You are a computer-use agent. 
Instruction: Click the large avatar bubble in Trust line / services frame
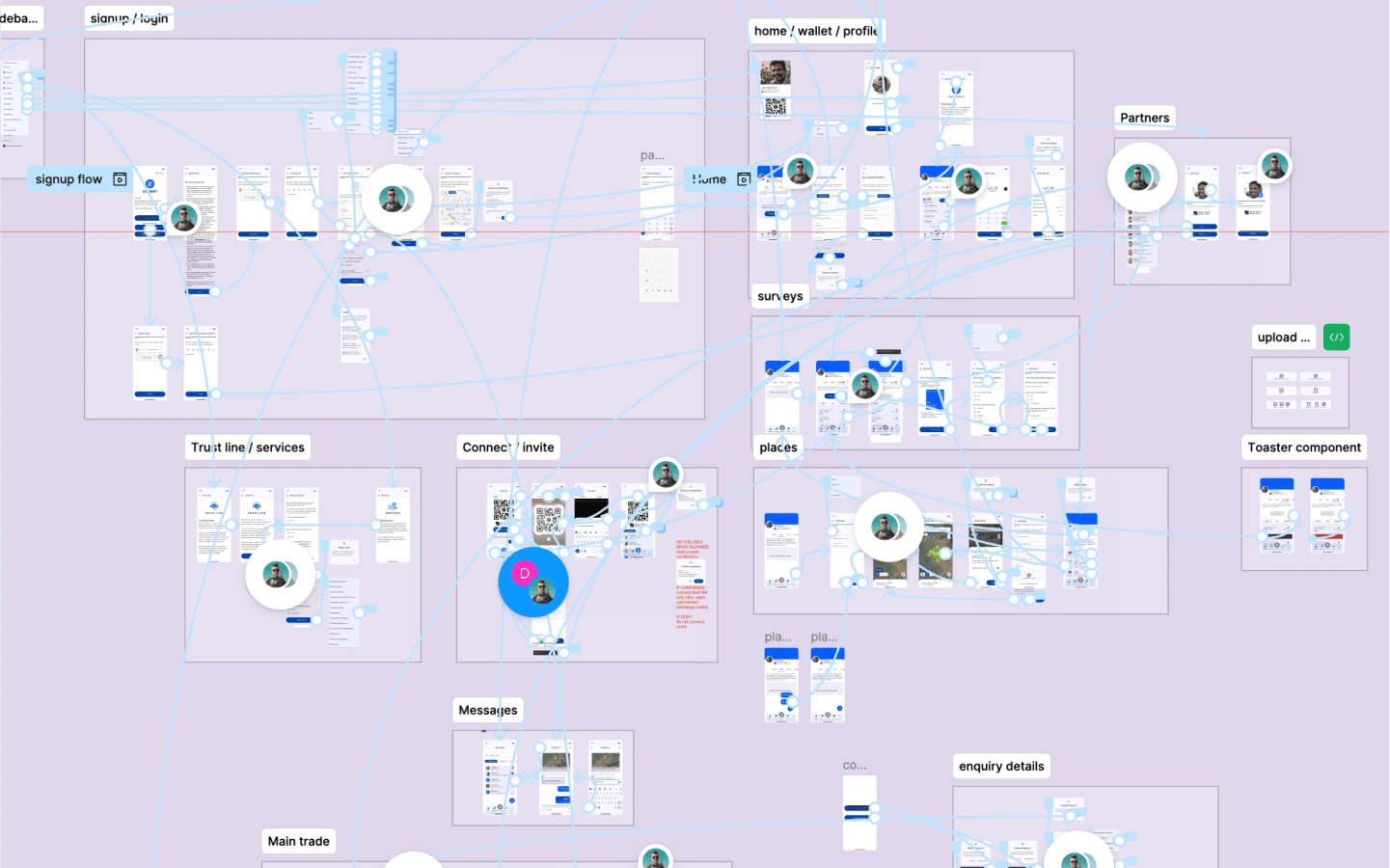(x=281, y=575)
